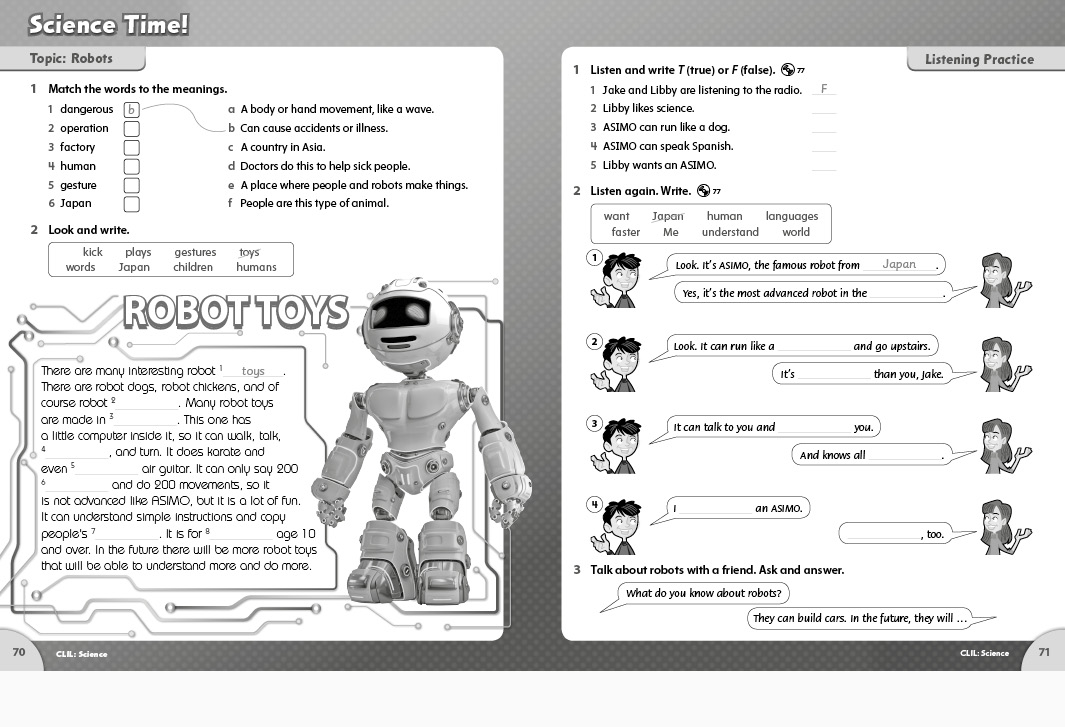Click definition 'A country in Asia.'
The height and width of the screenshot is (727, 1065).
pos(283,147)
